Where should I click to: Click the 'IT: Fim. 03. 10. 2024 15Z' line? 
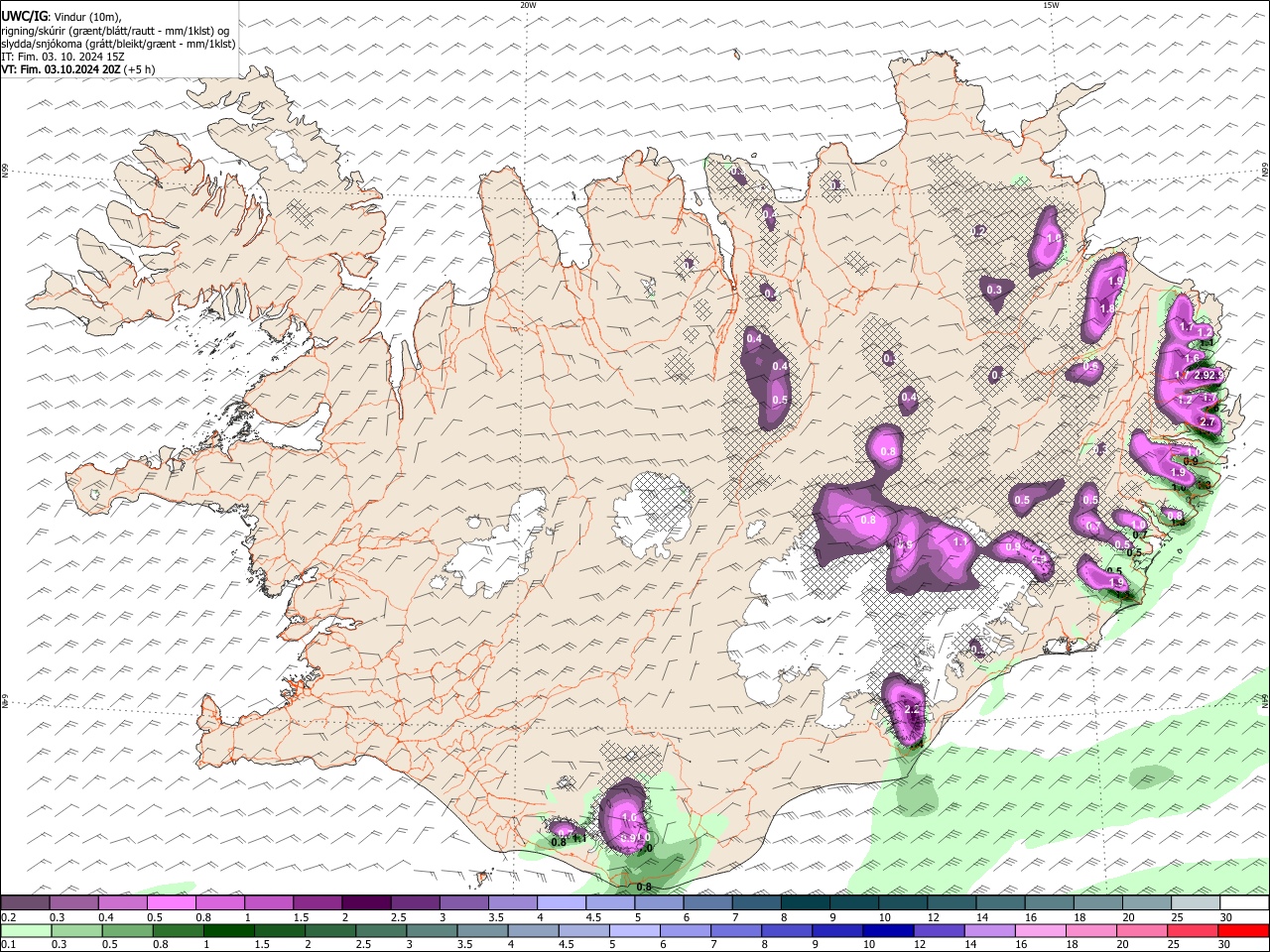coord(63,57)
